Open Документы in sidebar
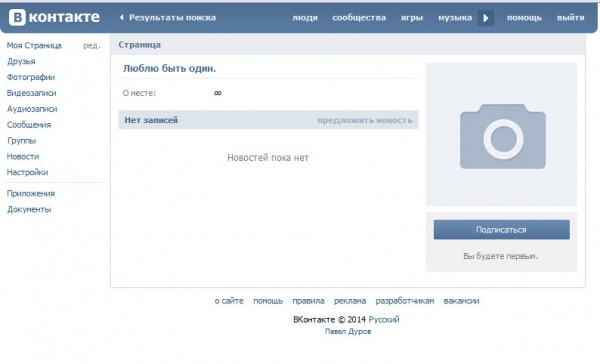 tap(29, 209)
